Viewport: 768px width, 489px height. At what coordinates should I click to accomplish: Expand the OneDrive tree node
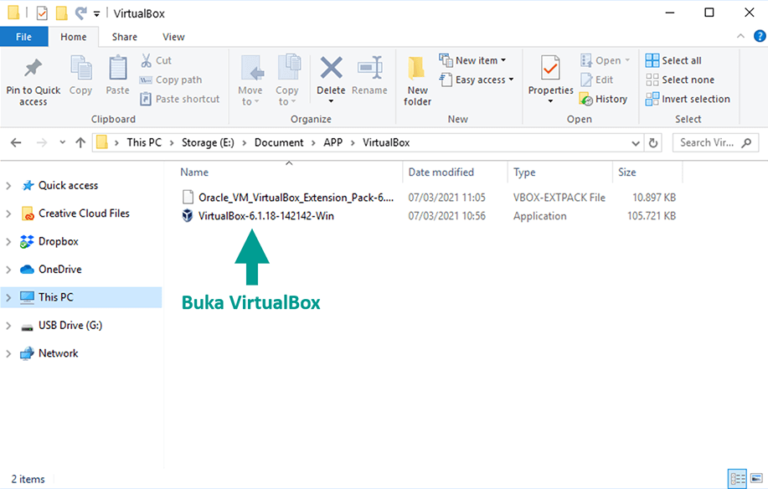(x=8, y=269)
